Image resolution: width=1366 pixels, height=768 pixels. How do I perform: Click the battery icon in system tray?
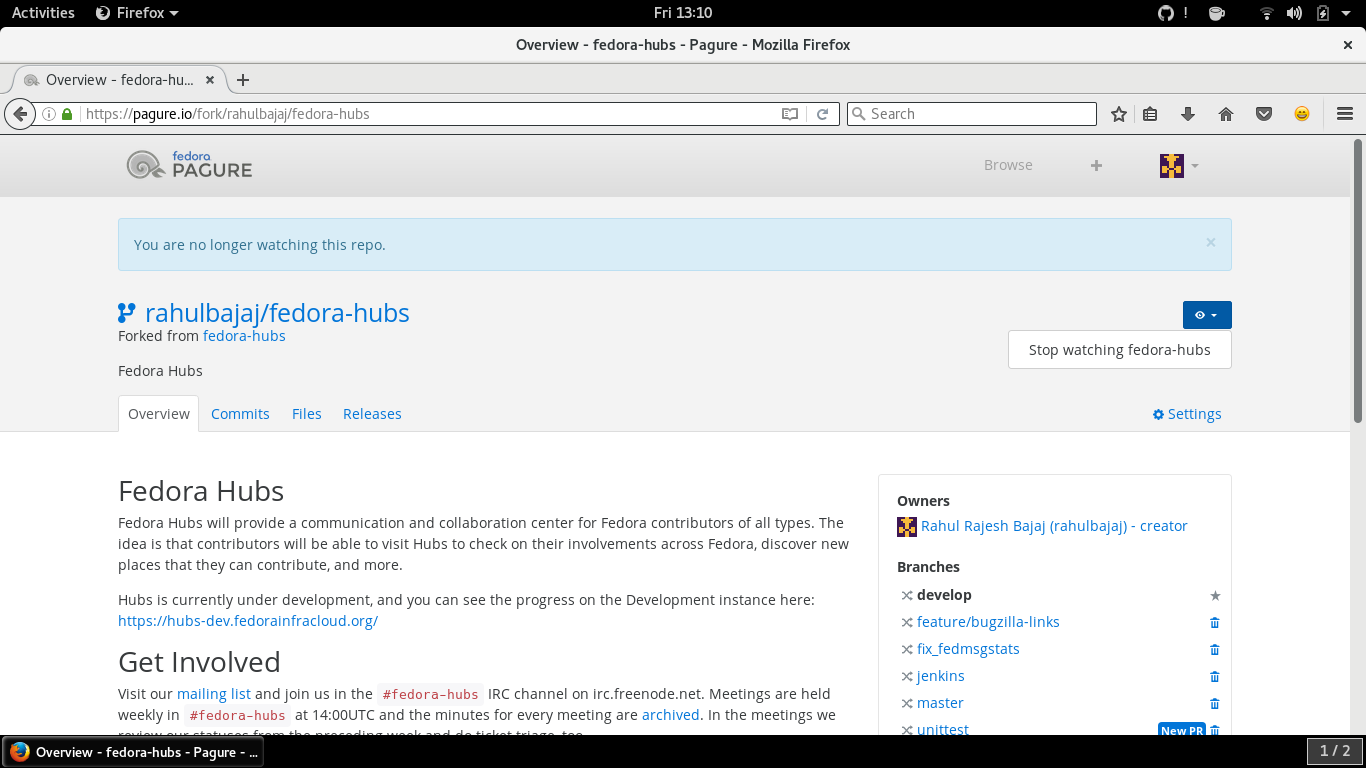click(x=1323, y=13)
